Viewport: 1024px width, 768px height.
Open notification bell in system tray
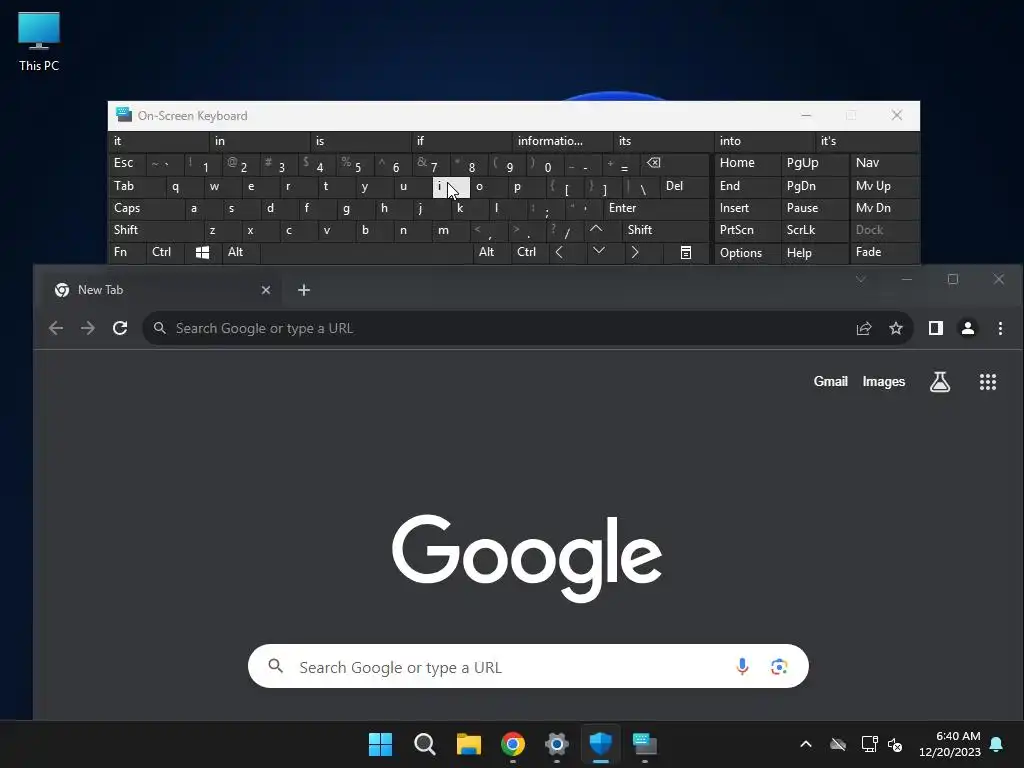pos(997,744)
